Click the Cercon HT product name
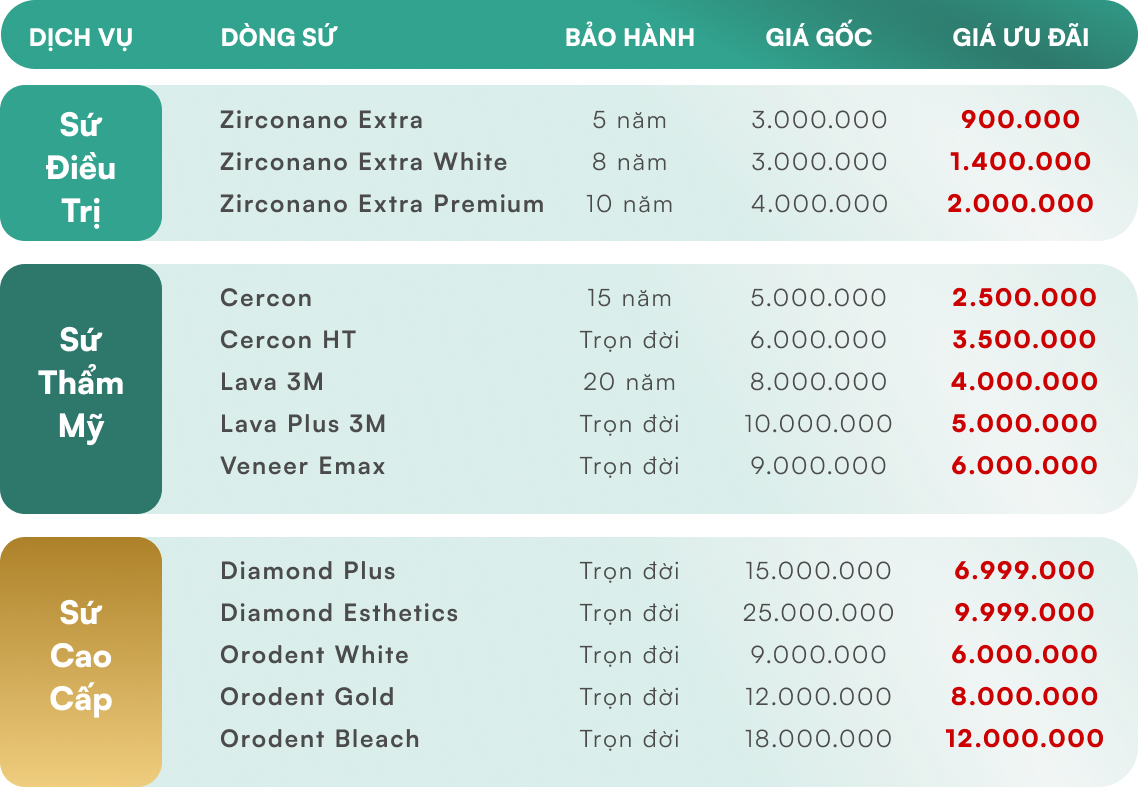Screen dimensions: 1138x787 click(288, 339)
